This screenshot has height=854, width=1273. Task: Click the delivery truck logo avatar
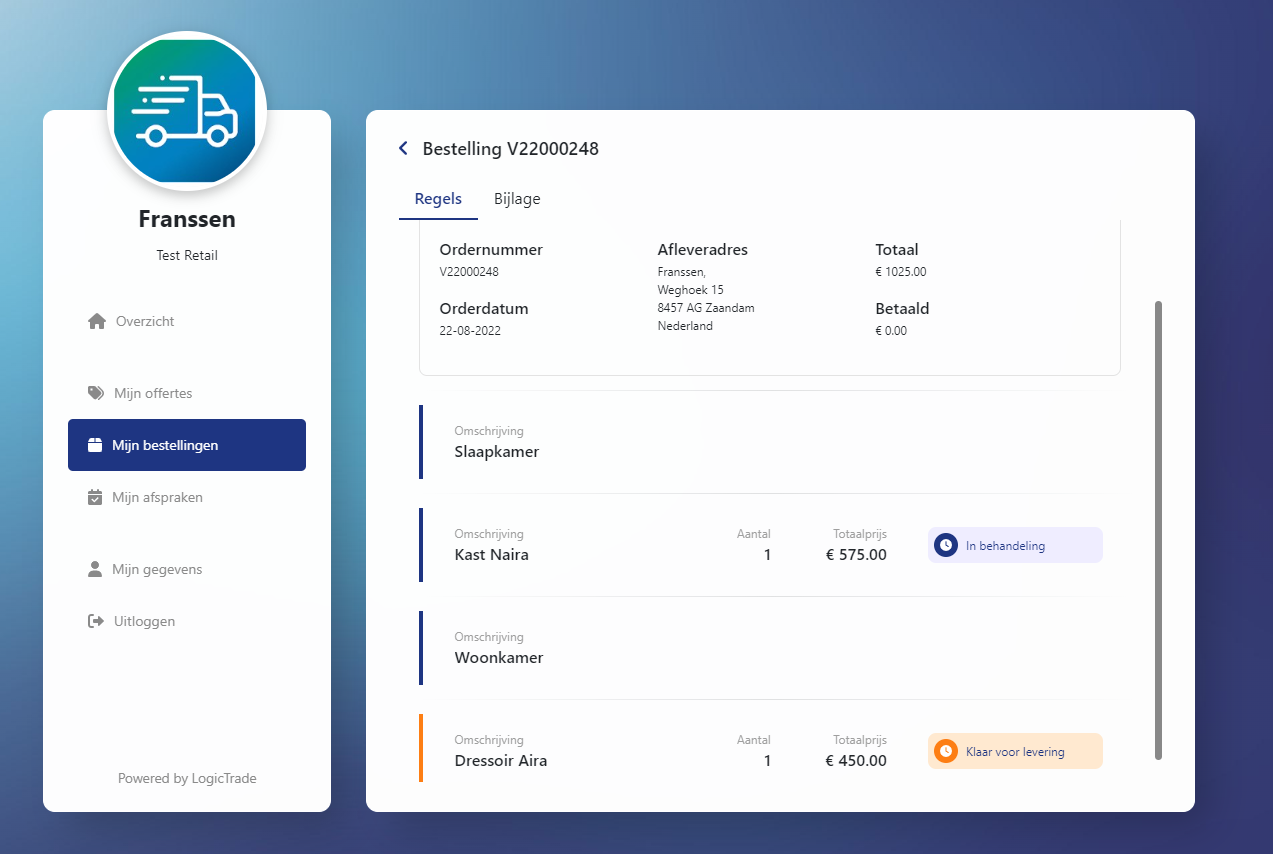point(187,111)
